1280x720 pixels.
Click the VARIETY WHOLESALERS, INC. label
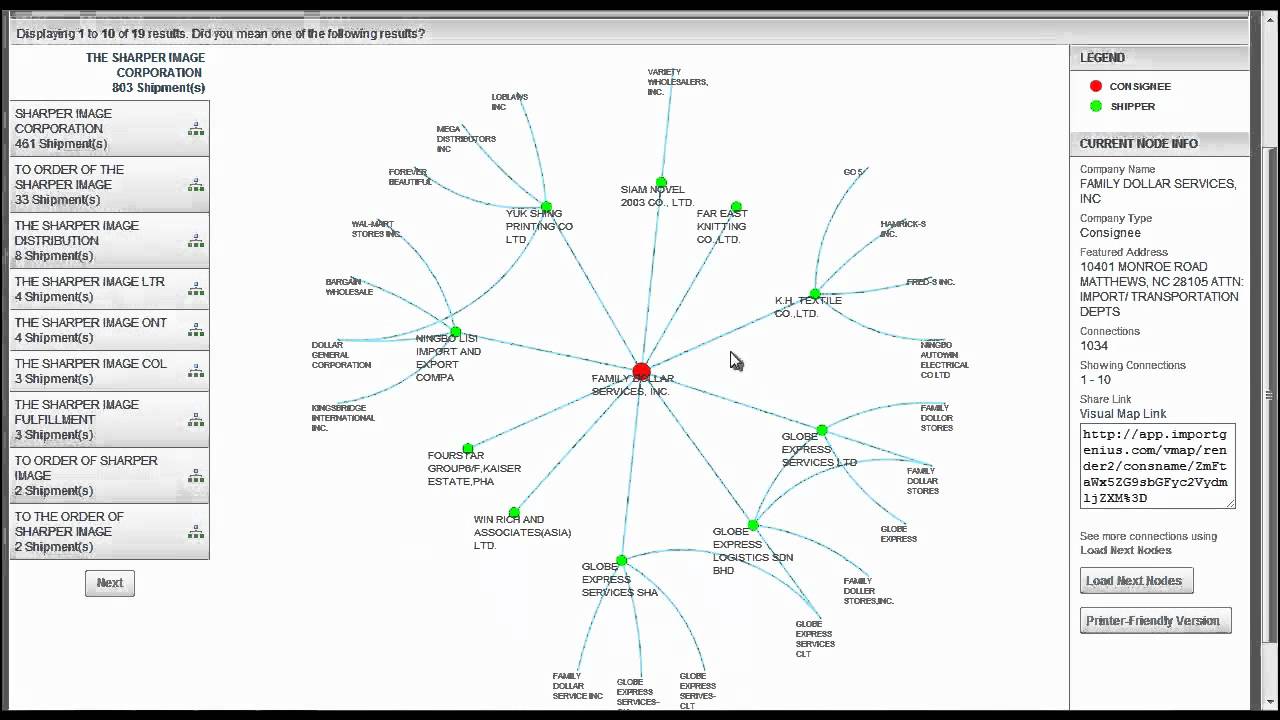(x=677, y=82)
